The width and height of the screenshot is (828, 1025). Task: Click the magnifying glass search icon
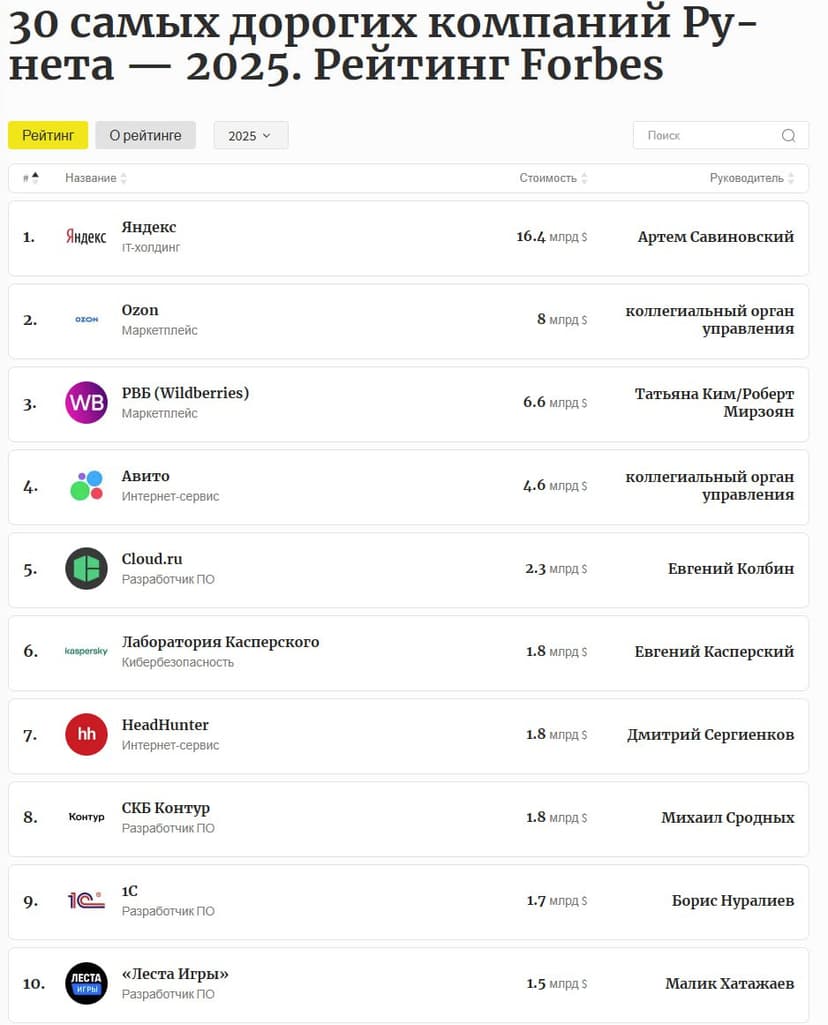[x=788, y=136]
